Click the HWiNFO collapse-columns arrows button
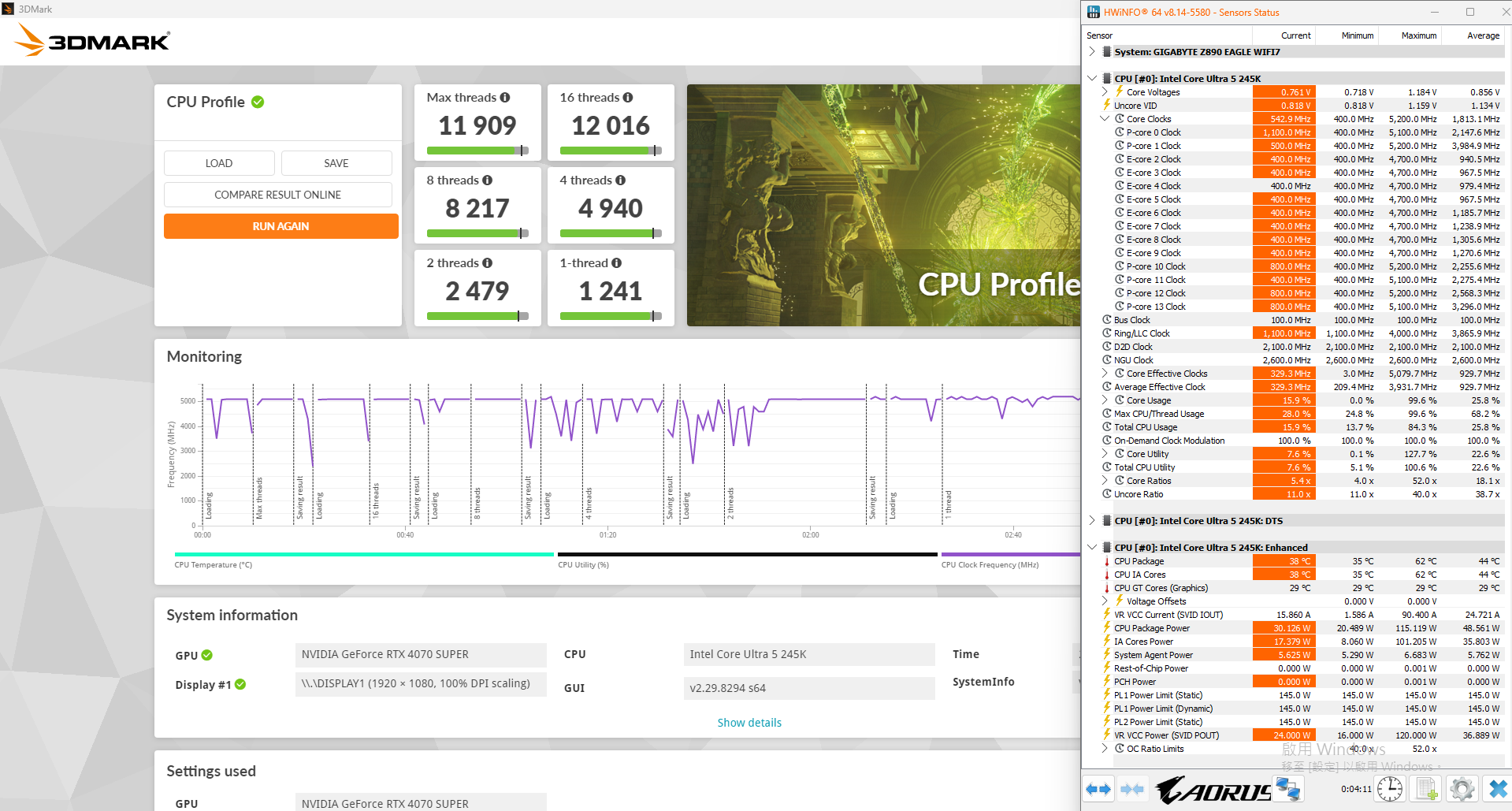 (1132, 789)
